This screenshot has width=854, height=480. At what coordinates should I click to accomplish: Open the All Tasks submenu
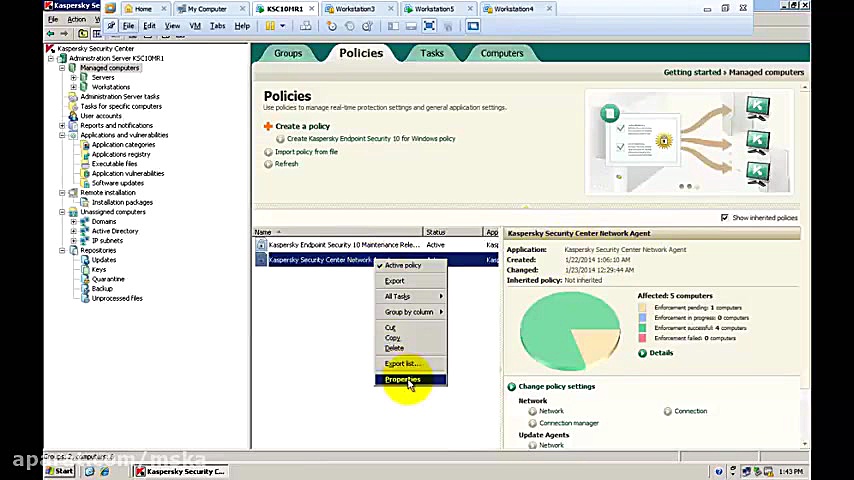click(x=411, y=296)
